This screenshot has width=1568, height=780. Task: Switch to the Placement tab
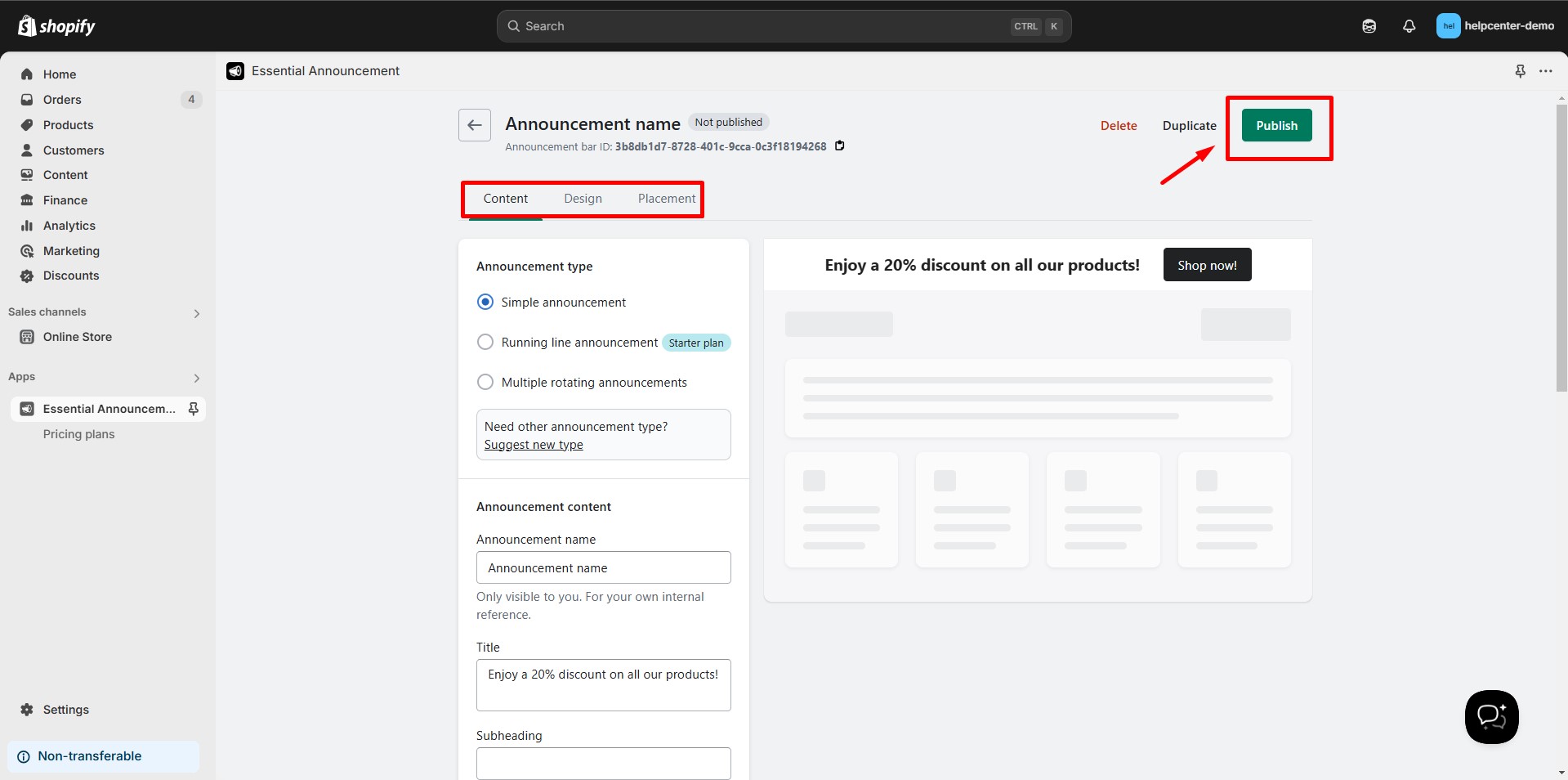[666, 199]
